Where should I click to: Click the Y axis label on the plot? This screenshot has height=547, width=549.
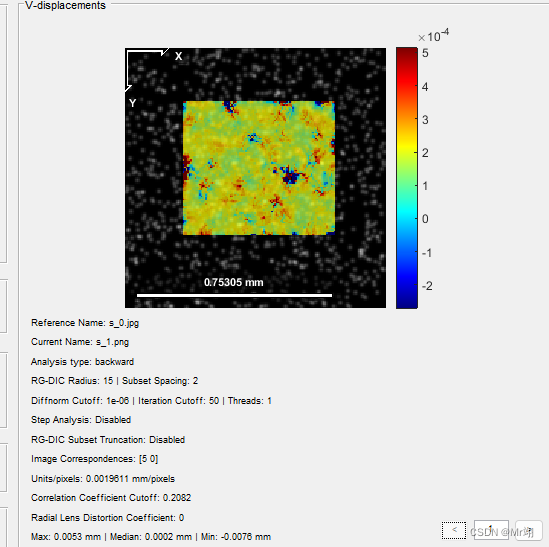point(132,103)
